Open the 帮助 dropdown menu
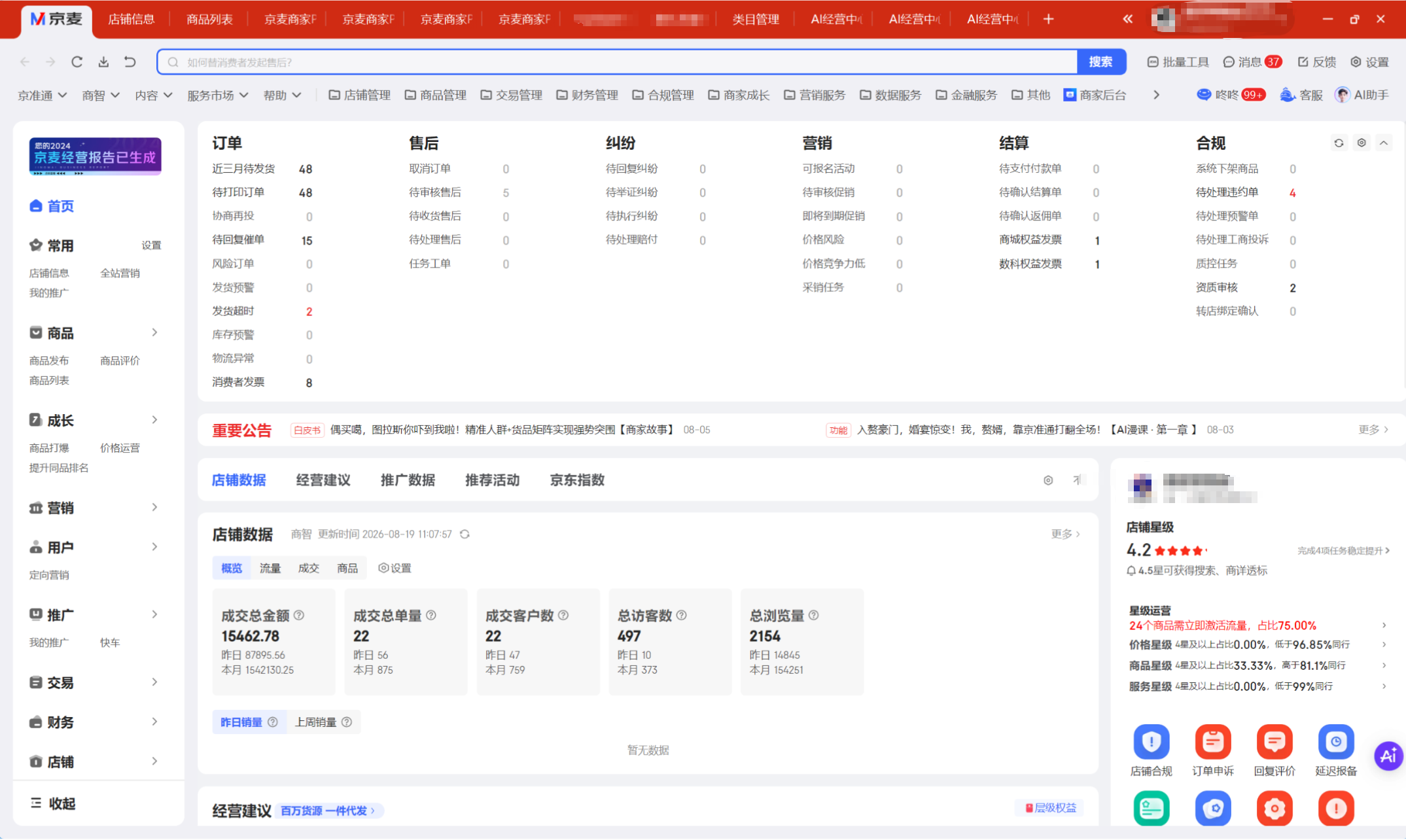1406x840 pixels. (x=283, y=96)
